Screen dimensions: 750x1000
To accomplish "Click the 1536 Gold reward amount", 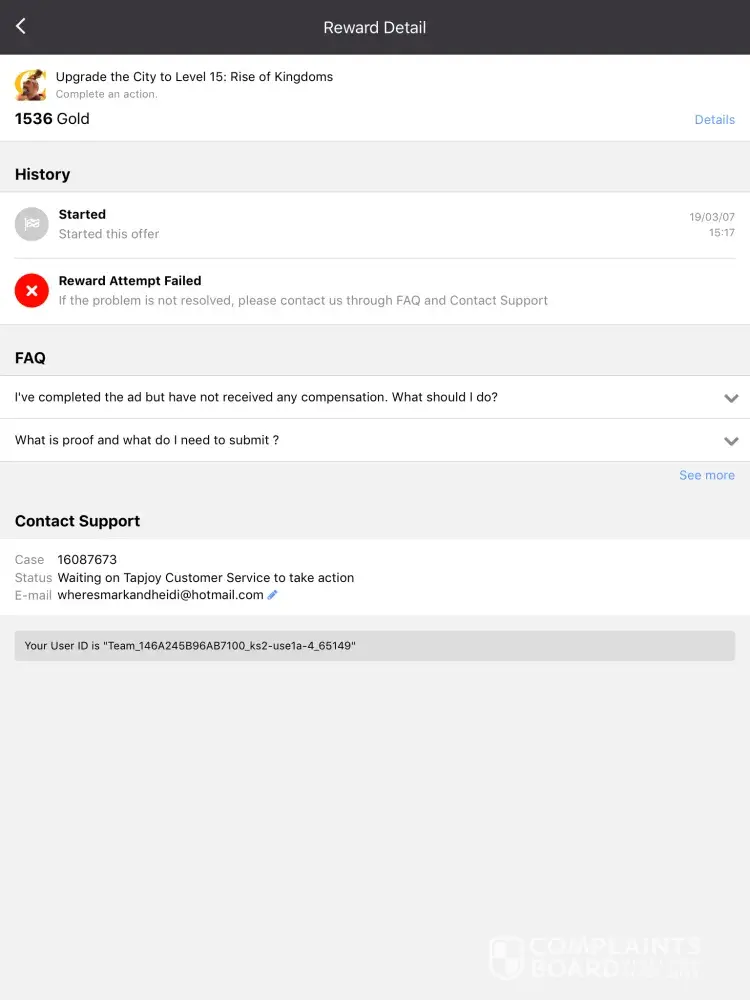I will (x=52, y=119).
